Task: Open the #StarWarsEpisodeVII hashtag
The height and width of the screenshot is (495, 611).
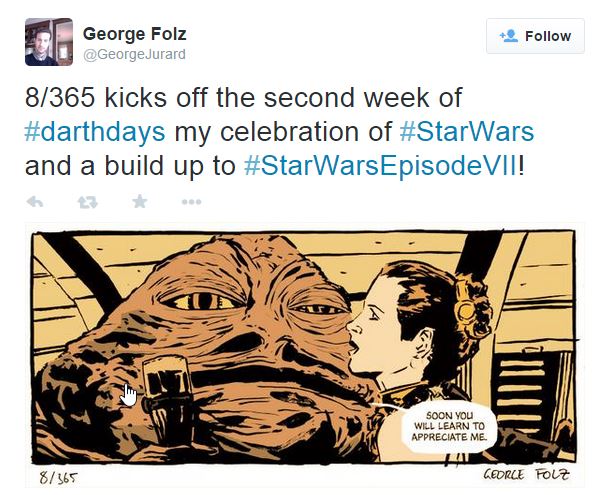Action: coord(381,166)
